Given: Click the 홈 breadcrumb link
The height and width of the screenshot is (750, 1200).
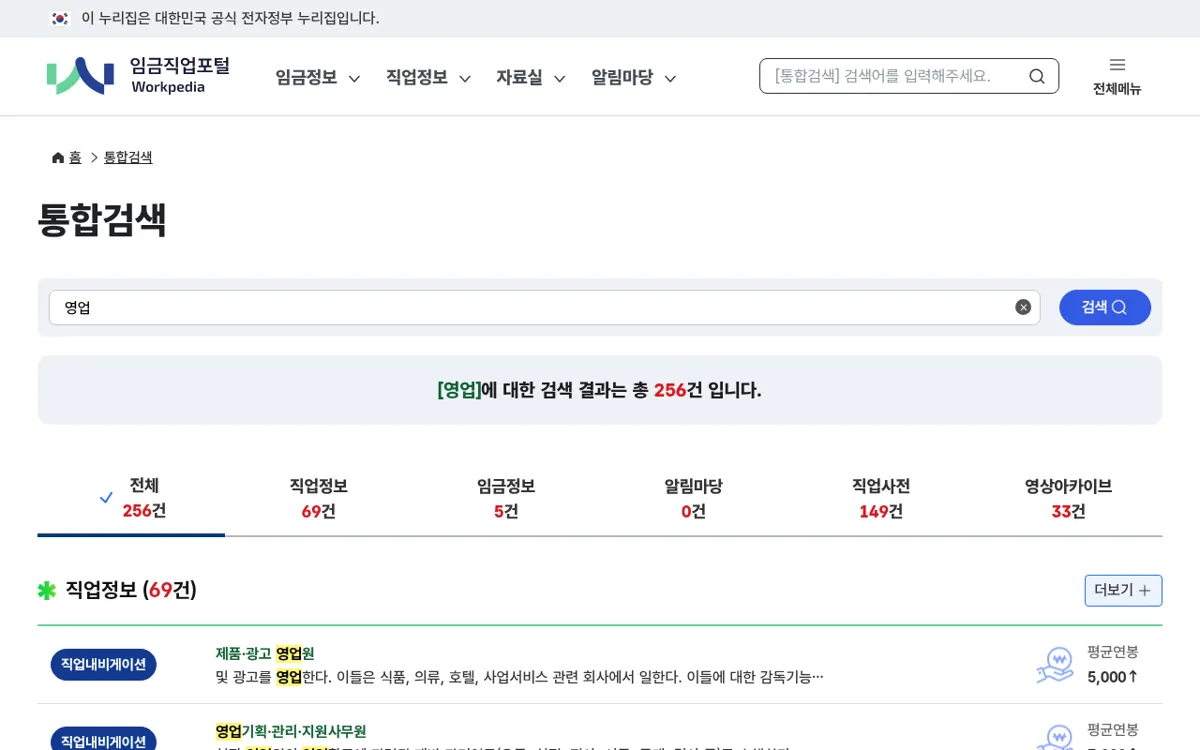Looking at the screenshot, I should click(x=75, y=157).
